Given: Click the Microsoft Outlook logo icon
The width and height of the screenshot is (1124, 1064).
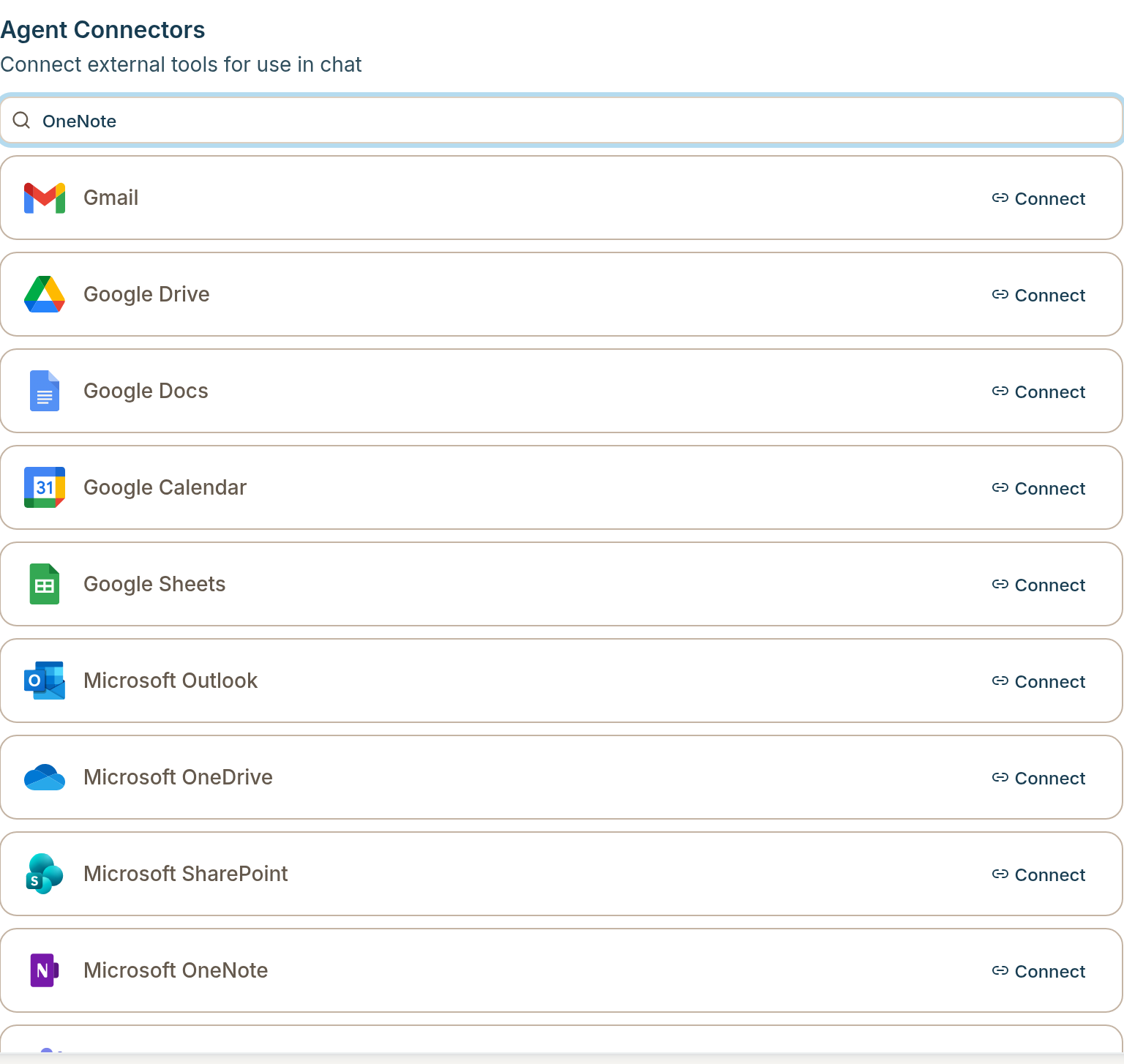Looking at the screenshot, I should click(x=45, y=681).
